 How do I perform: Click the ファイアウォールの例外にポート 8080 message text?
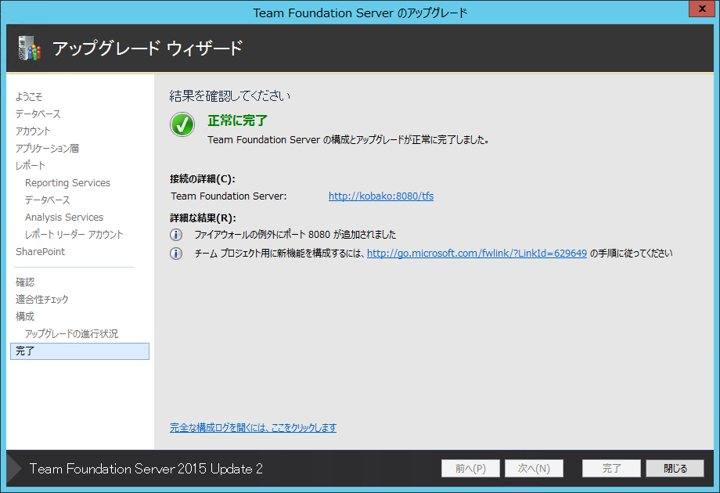click(295, 235)
